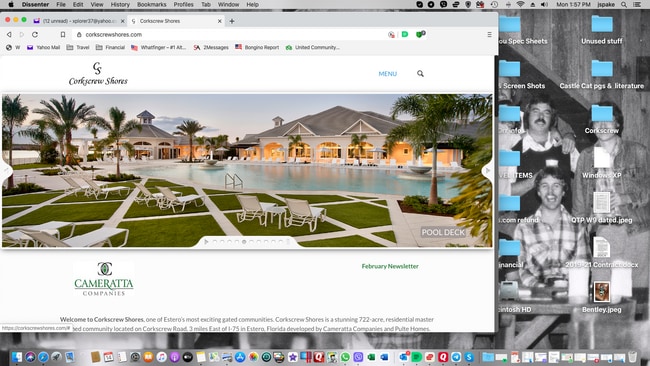Open Telegram in the Dock
650x366 pixels.
(x=456, y=357)
